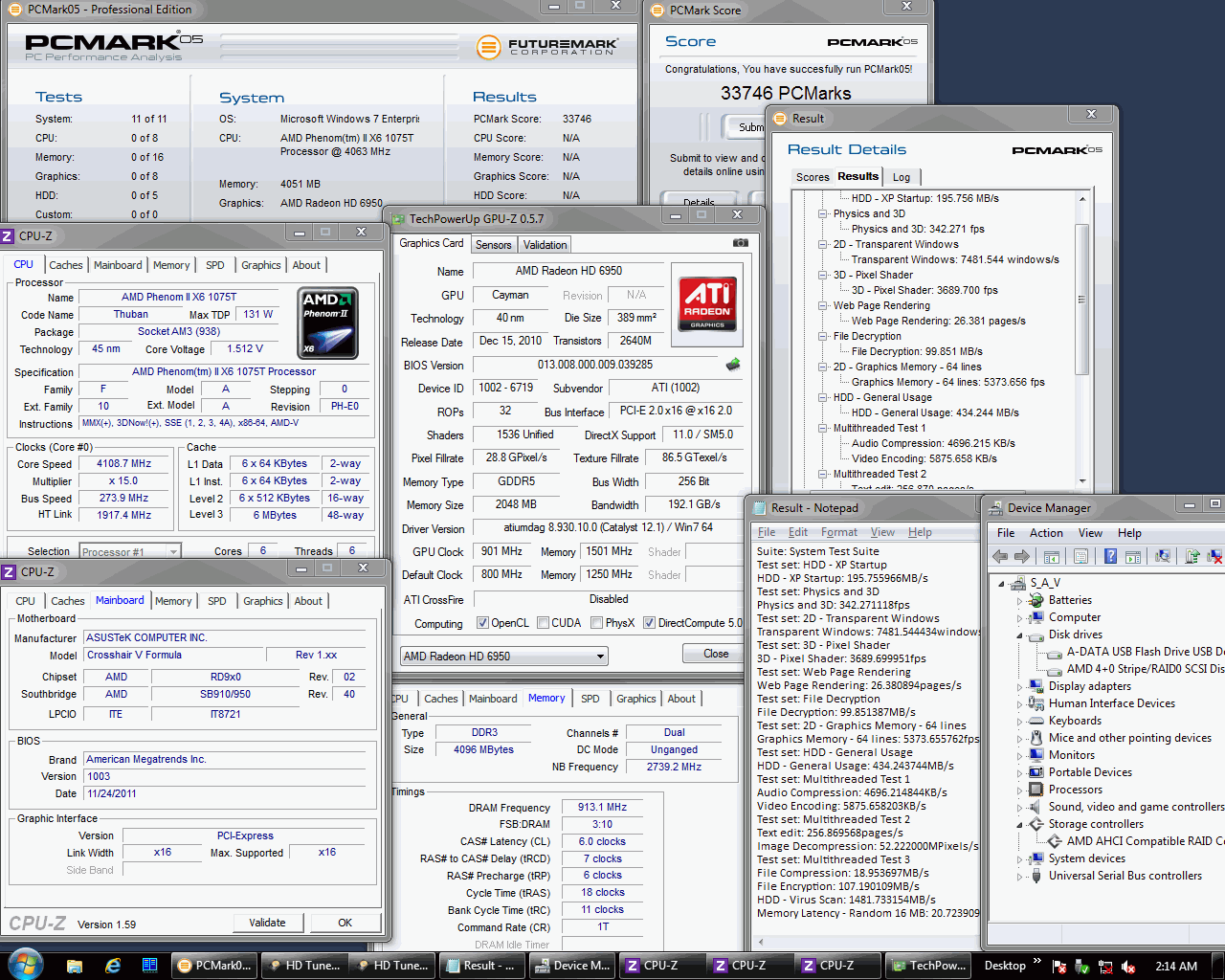Open Graphics tab in CPU-Z Mainboard window
The image size is (1225, 980).
coord(262,601)
